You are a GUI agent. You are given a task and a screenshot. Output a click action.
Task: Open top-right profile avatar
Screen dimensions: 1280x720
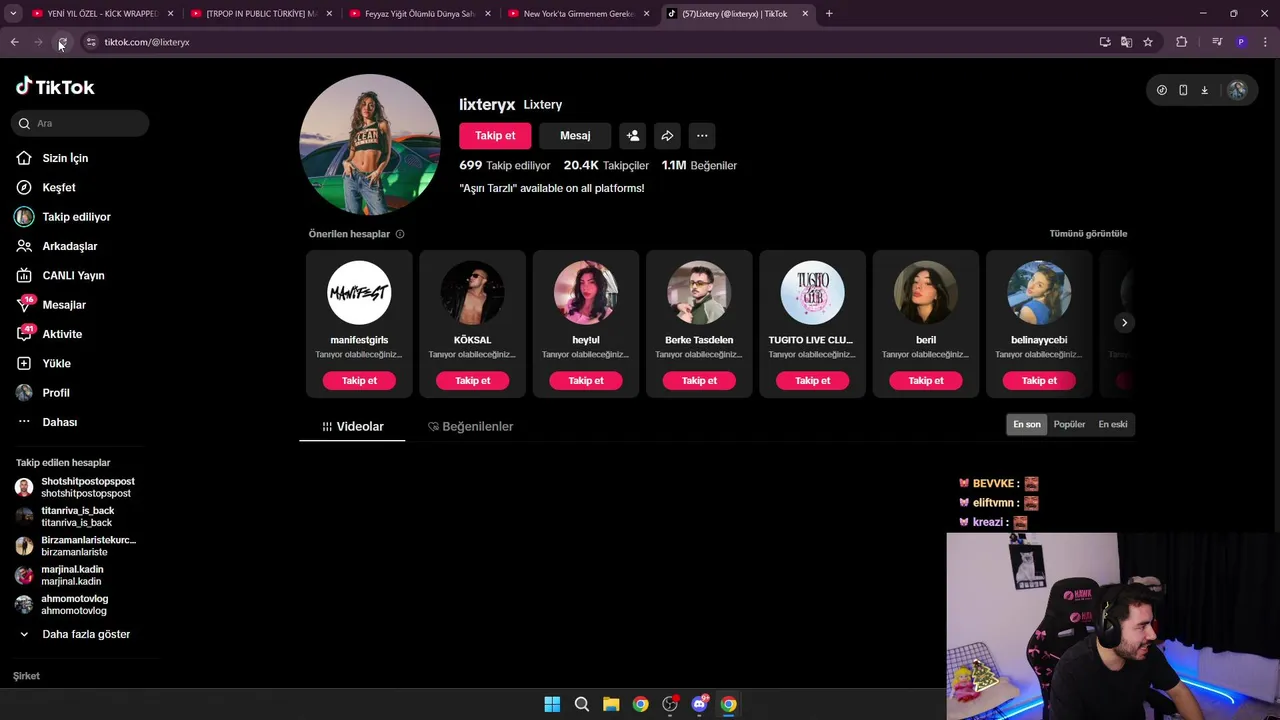(1237, 90)
